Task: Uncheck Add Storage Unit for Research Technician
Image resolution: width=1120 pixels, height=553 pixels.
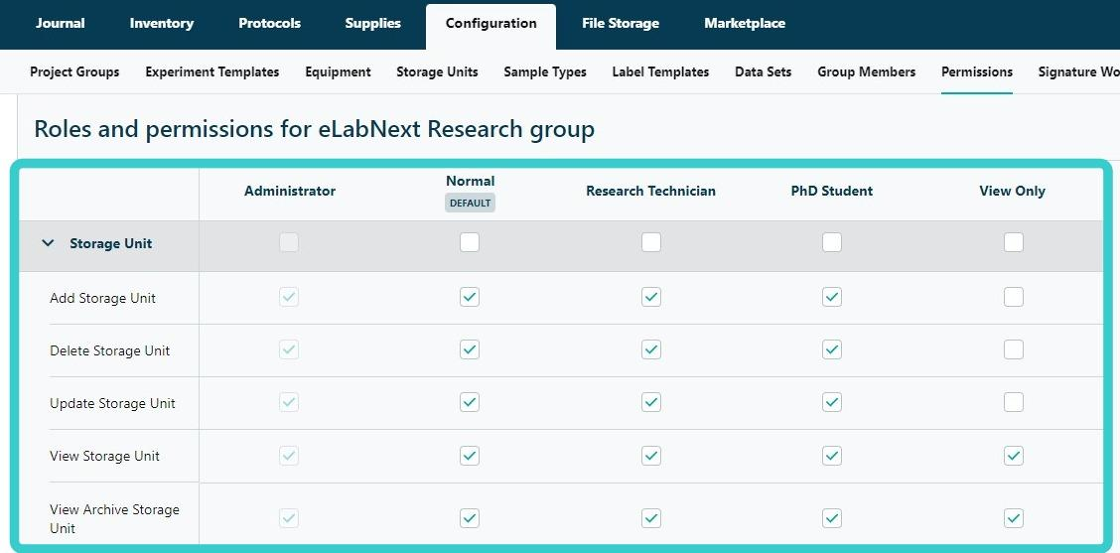Action: point(651,297)
